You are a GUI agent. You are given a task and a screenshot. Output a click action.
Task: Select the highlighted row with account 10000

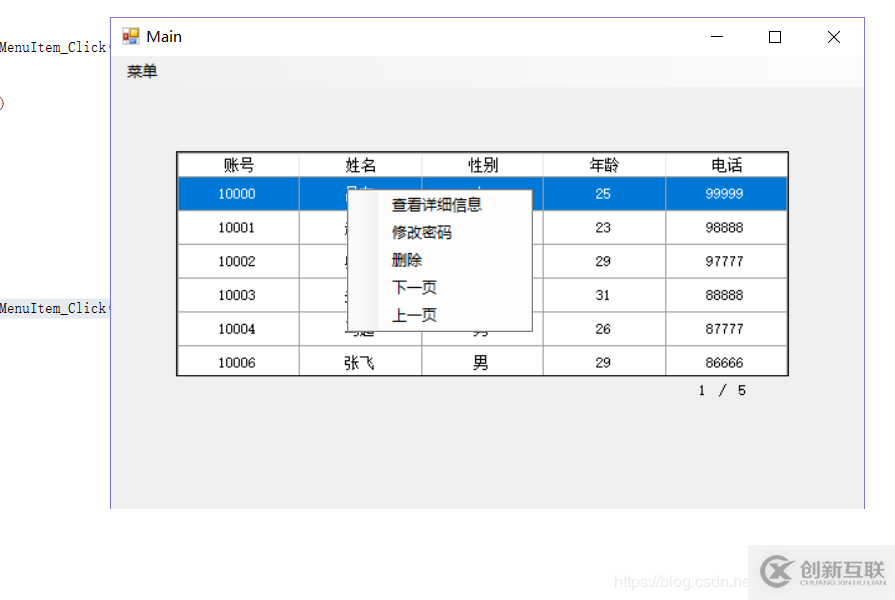click(237, 194)
